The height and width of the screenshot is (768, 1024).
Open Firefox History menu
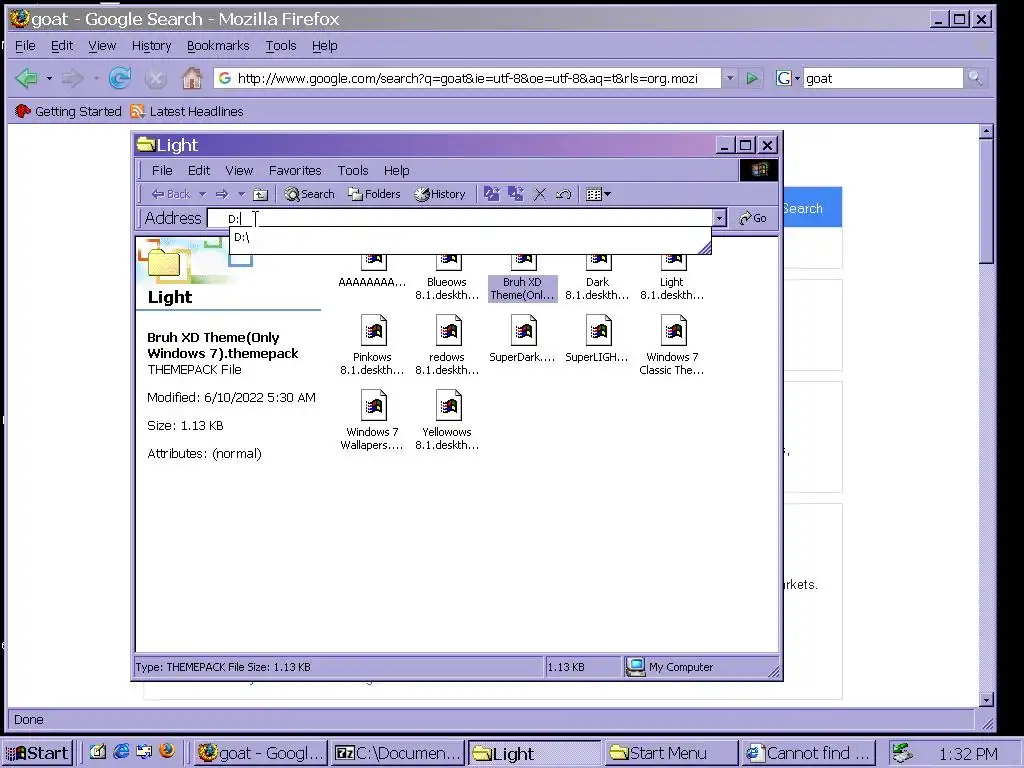pos(152,46)
